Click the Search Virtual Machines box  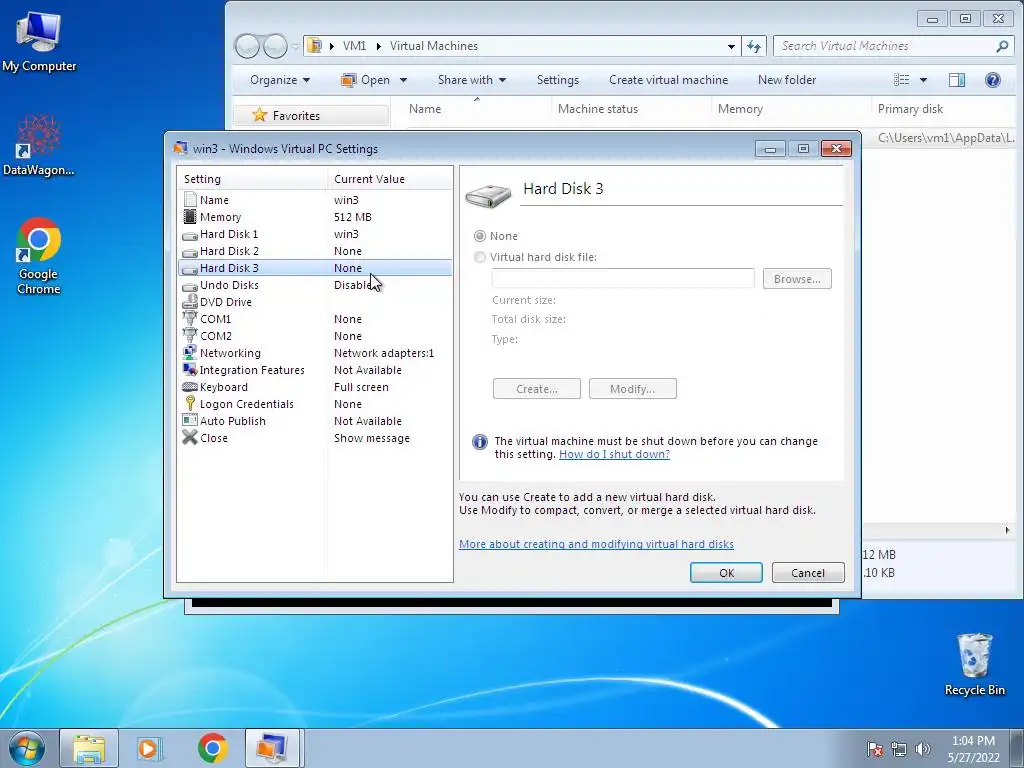(892, 46)
